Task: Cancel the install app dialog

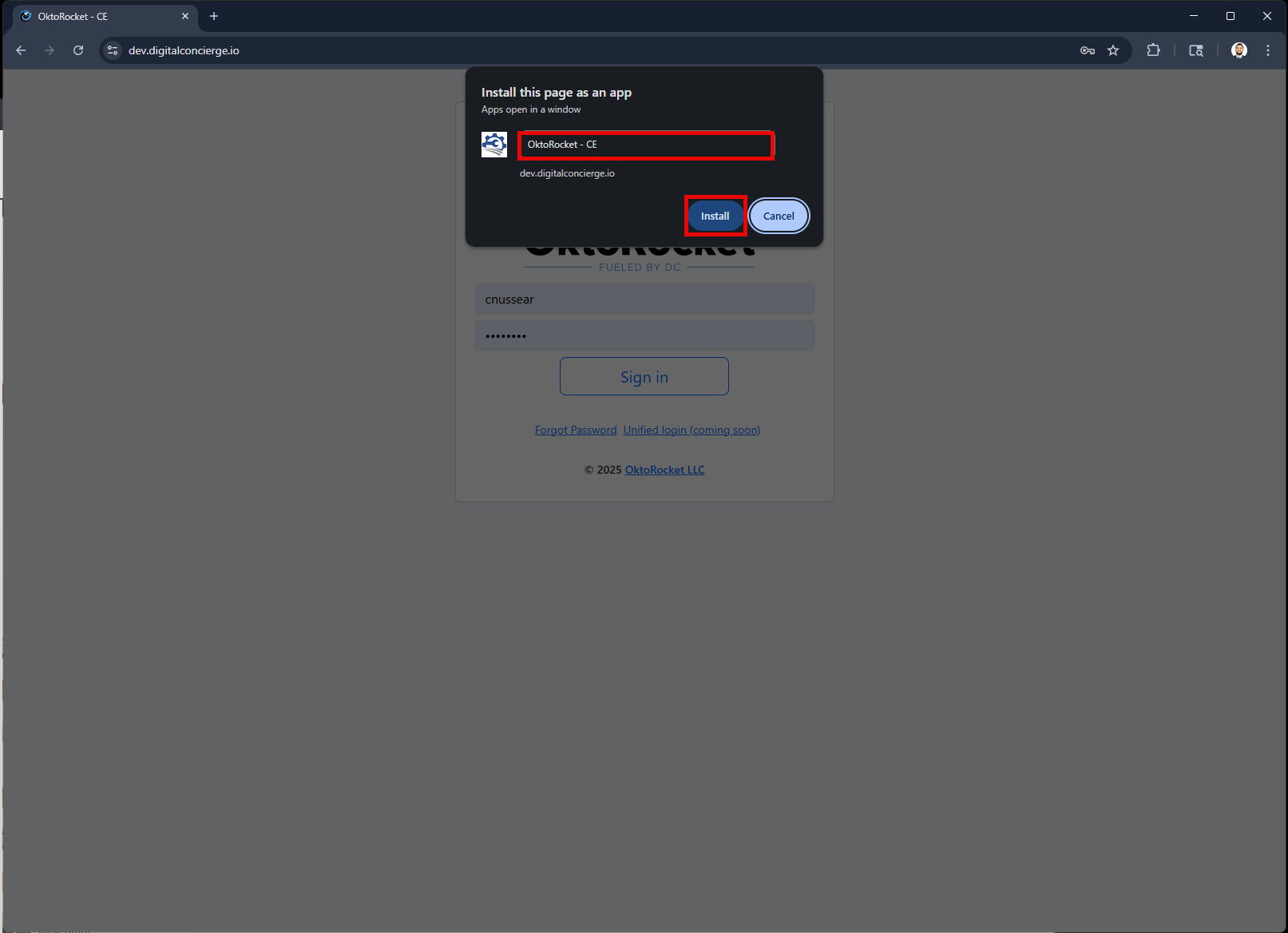Action: click(779, 216)
